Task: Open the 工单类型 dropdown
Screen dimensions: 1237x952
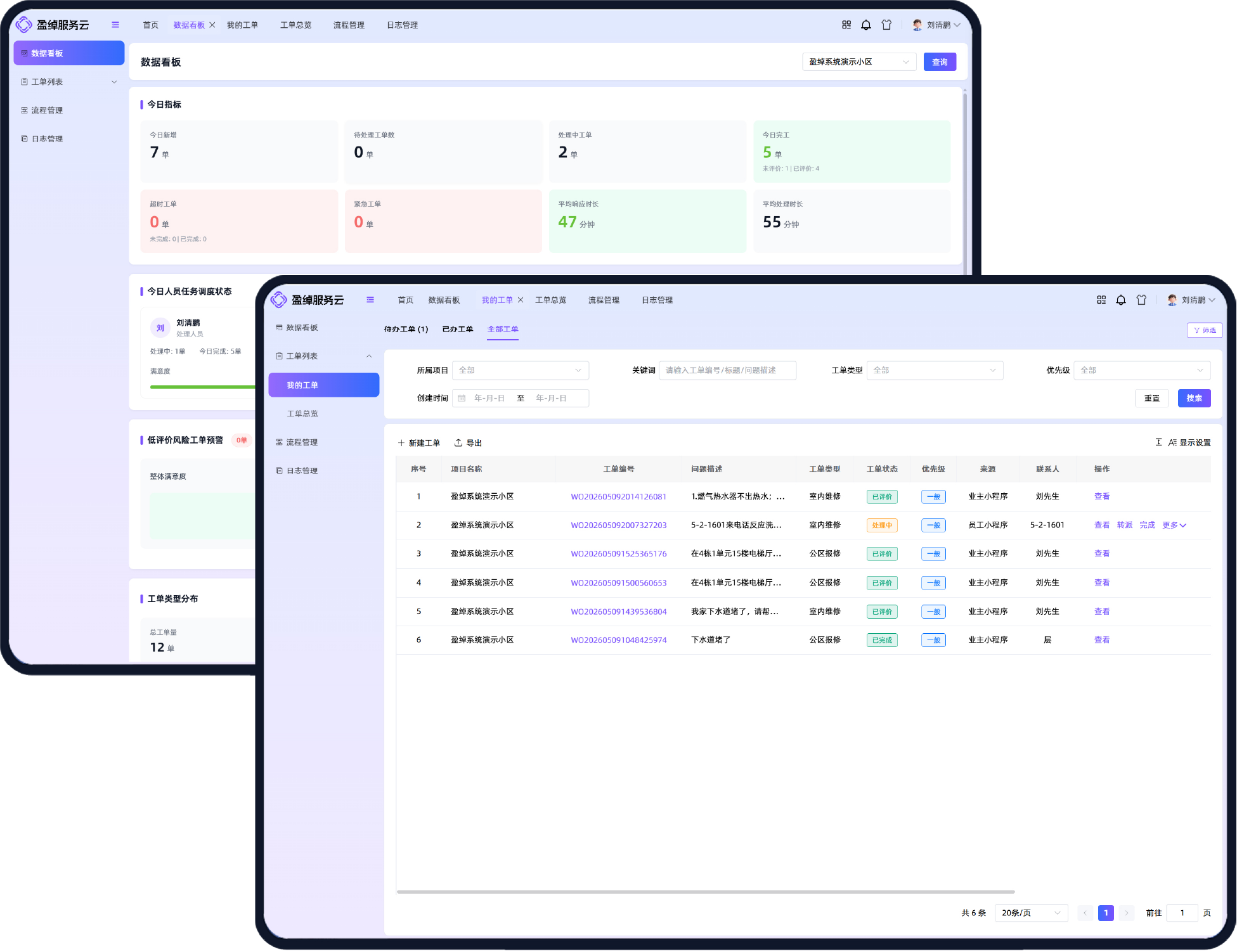Action: [935, 371]
